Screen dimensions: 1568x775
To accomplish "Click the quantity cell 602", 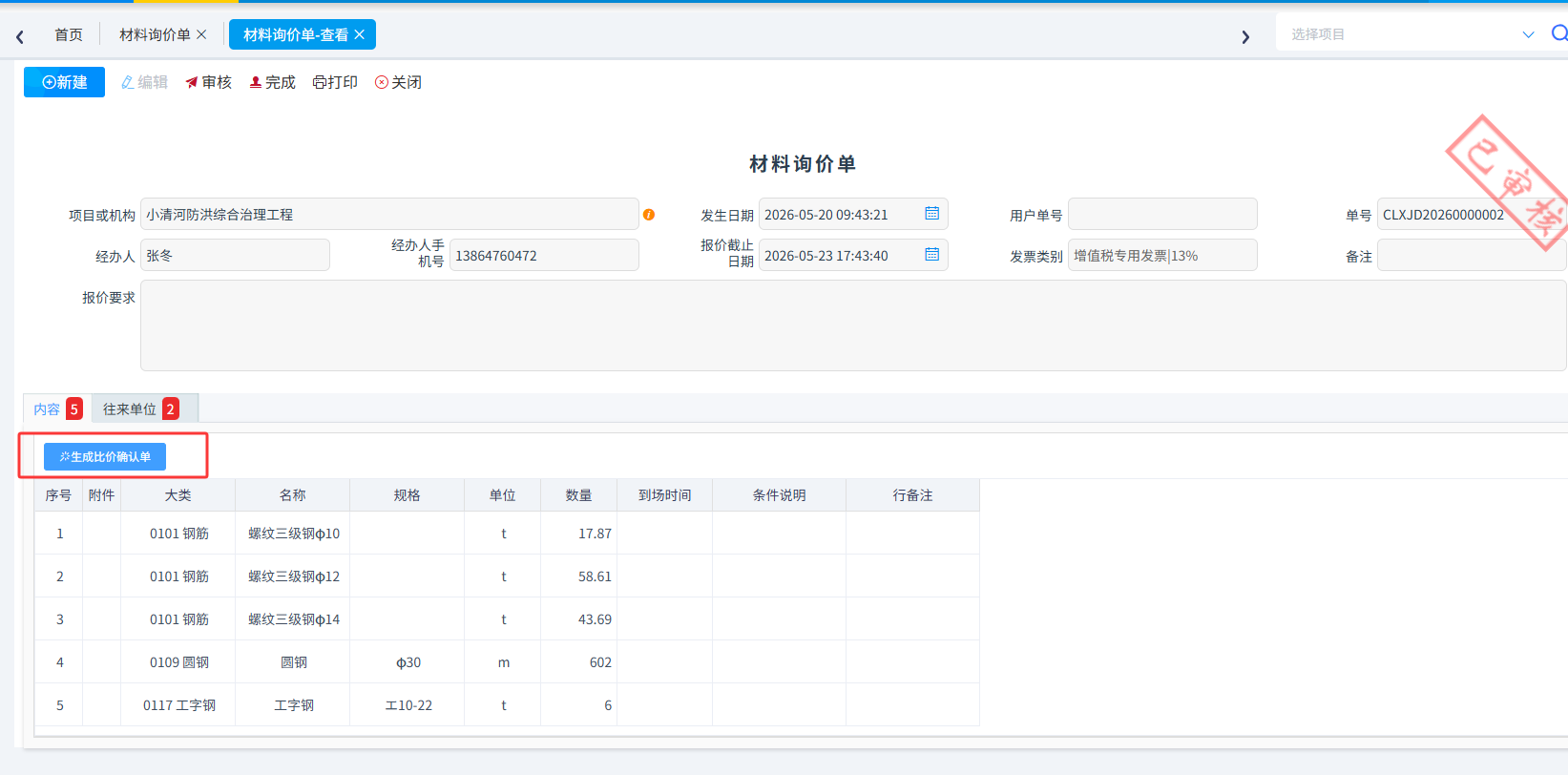I will point(579,662).
